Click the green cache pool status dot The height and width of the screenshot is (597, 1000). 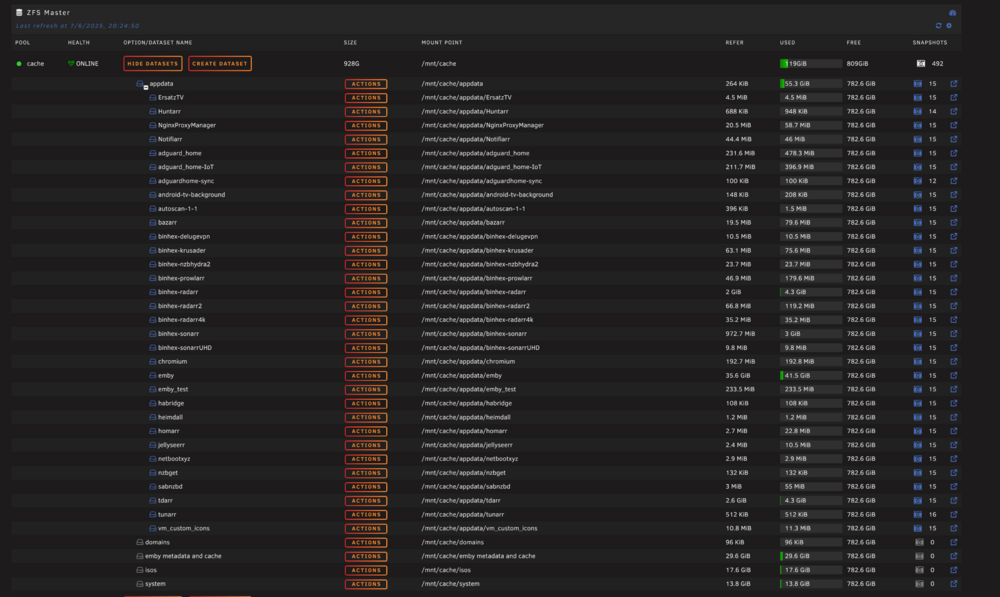[x=19, y=64]
